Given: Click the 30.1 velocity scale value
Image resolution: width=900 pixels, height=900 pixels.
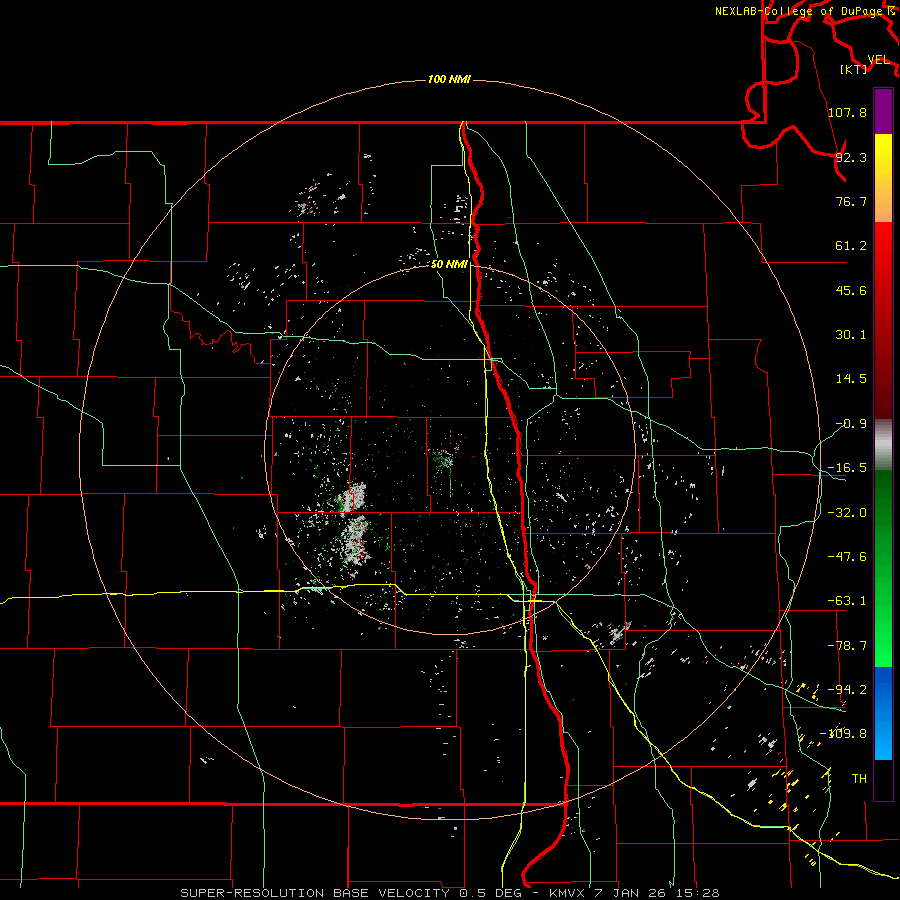Looking at the screenshot, I should [x=851, y=335].
